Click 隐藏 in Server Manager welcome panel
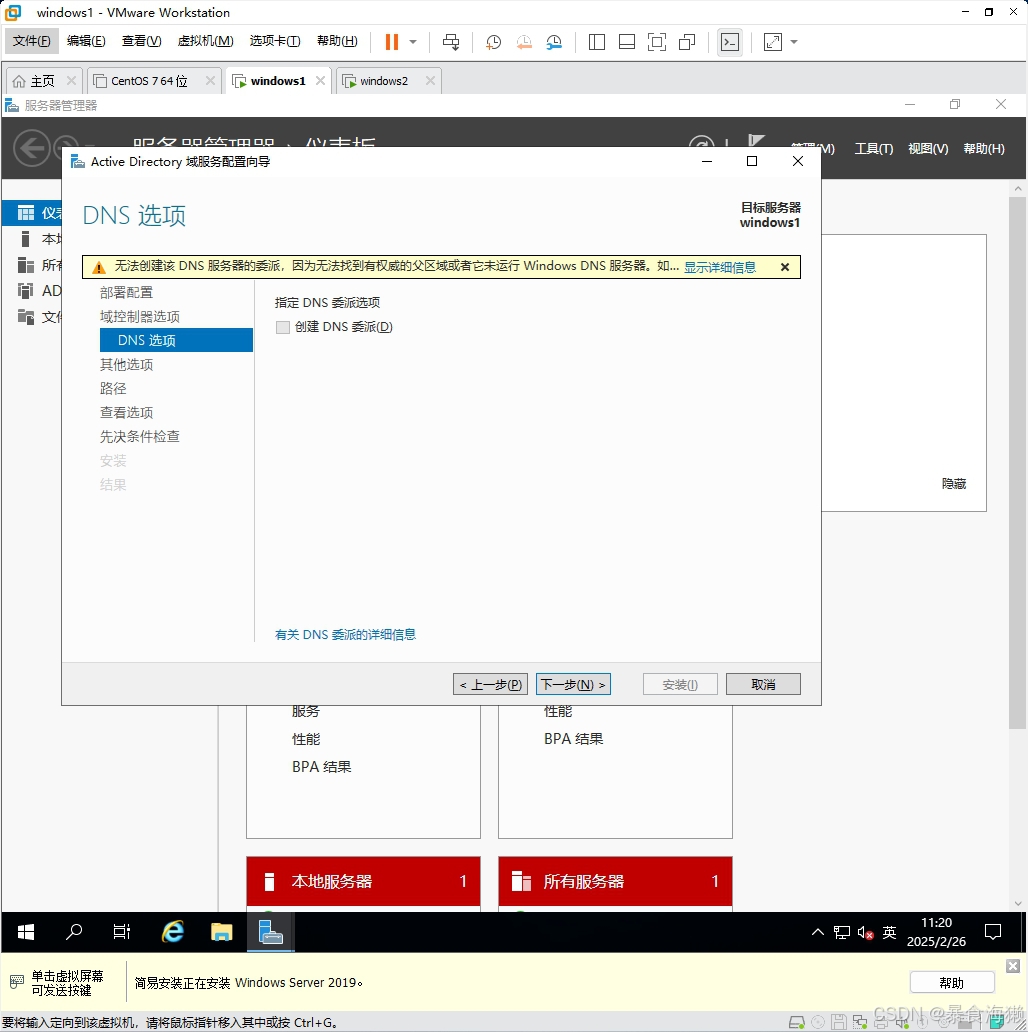Viewport: 1028px width, 1032px height. click(954, 484)
